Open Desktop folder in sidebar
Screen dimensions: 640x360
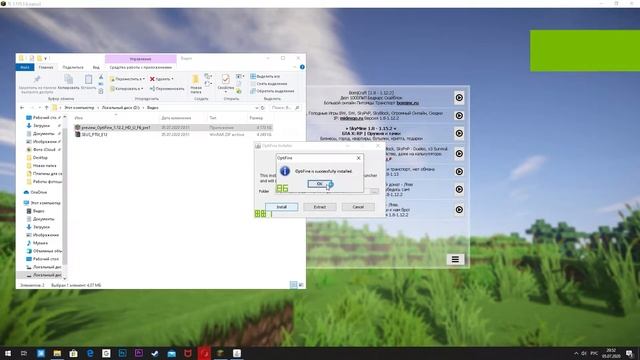pyautogui.click(x=40, y=158)
